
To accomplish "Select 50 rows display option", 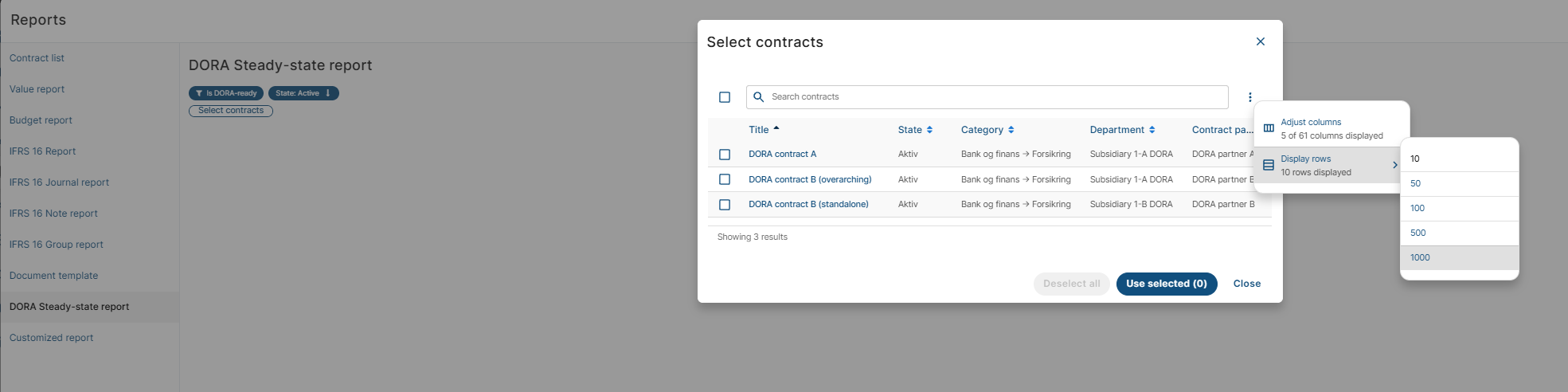I will (1415, 183).
